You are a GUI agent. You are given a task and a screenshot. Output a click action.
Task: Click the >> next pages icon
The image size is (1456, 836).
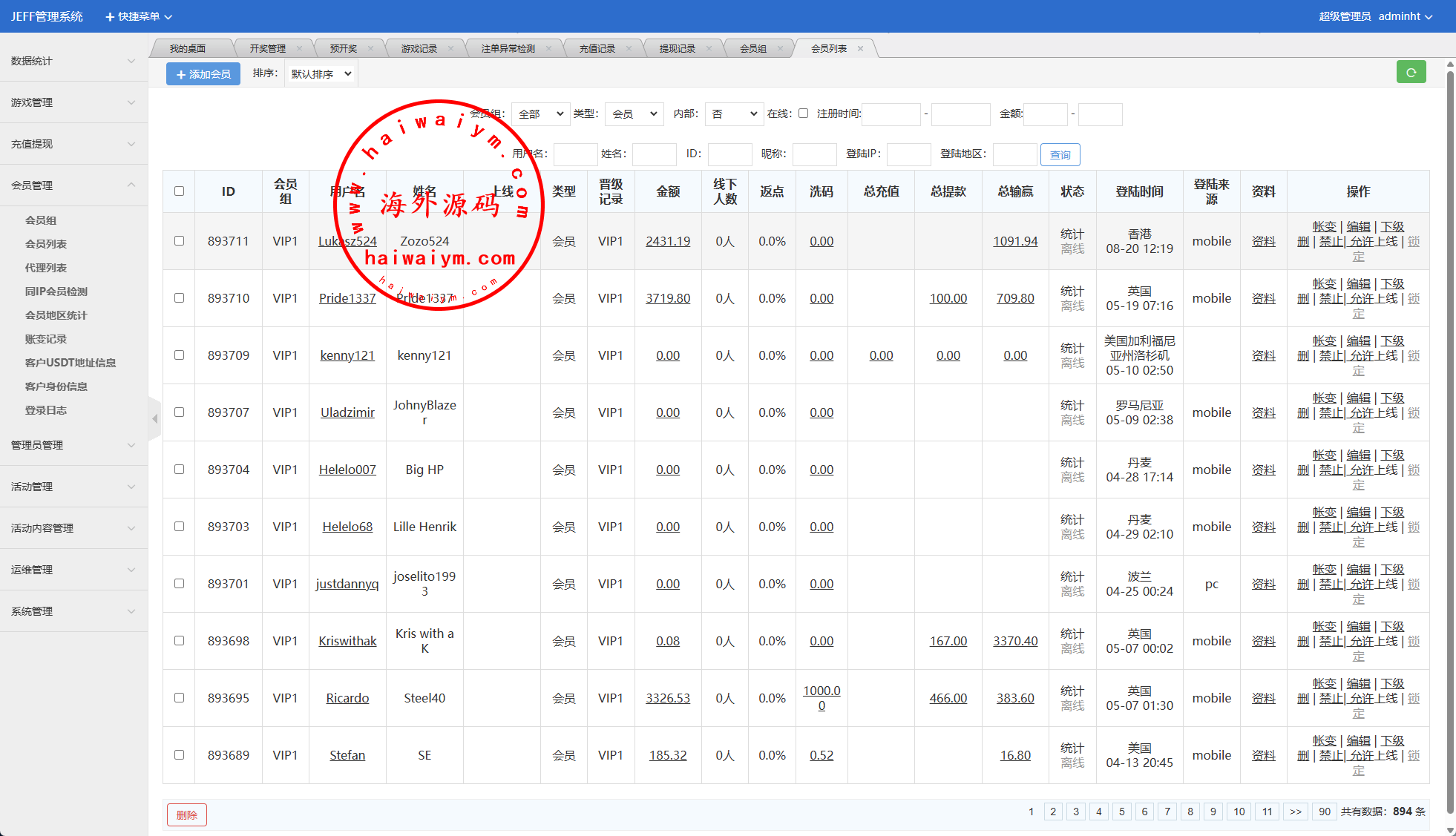tap(1295, 812)
